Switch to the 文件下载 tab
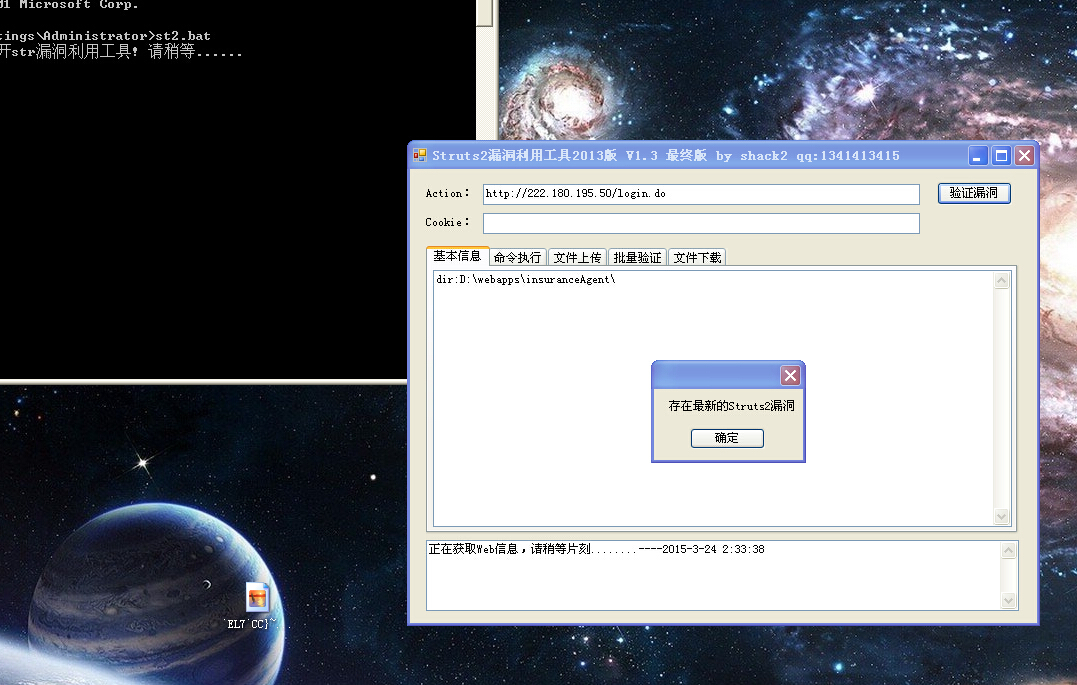 point(697,258)
